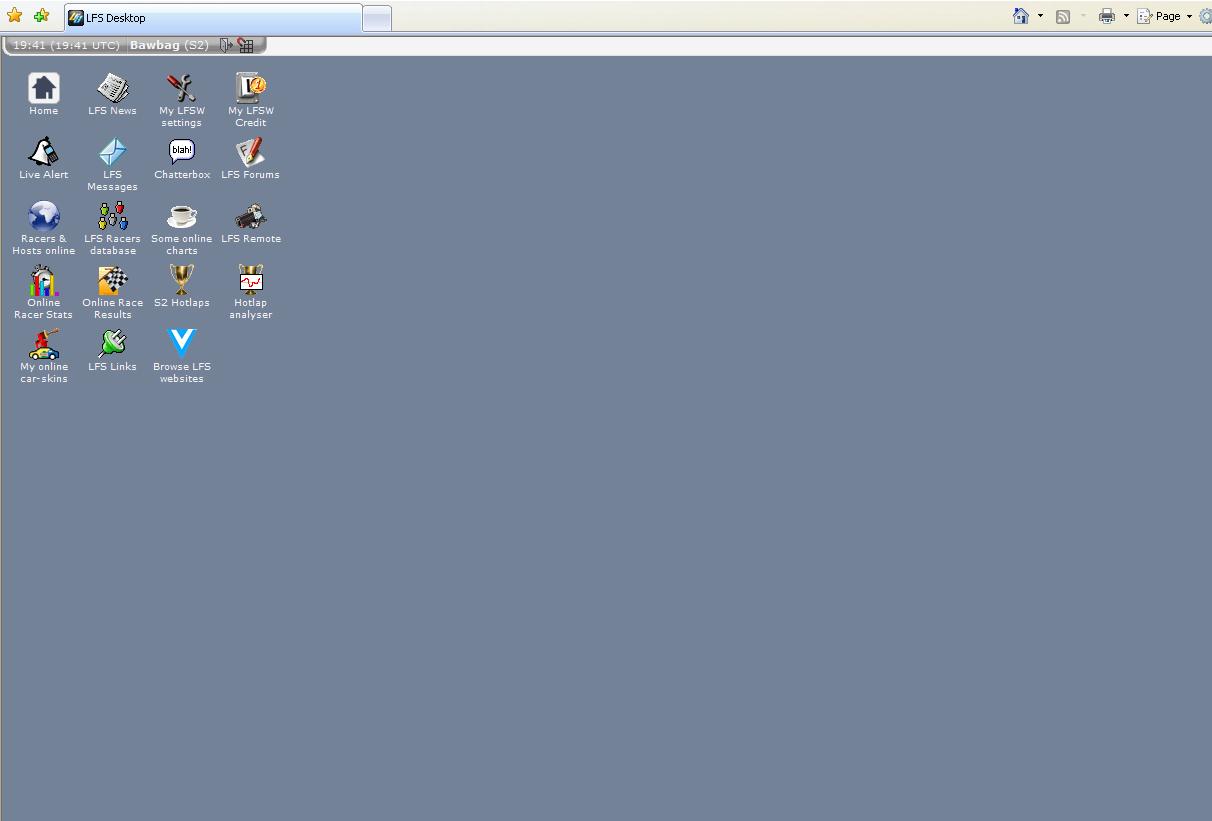Expand the Print dropdown arrow

tap(1126, 16)
